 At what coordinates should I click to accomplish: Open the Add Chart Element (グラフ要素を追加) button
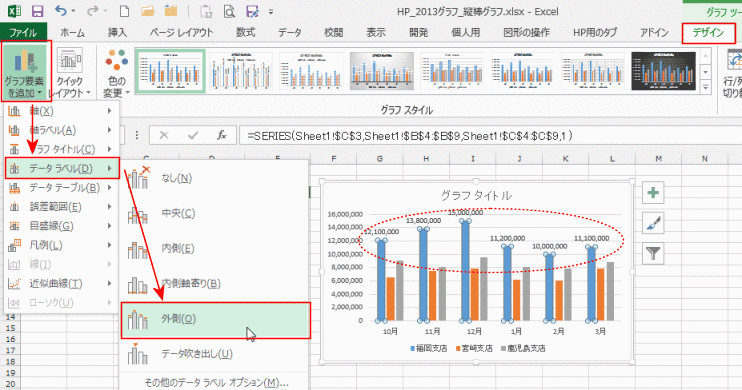point(26,71)
